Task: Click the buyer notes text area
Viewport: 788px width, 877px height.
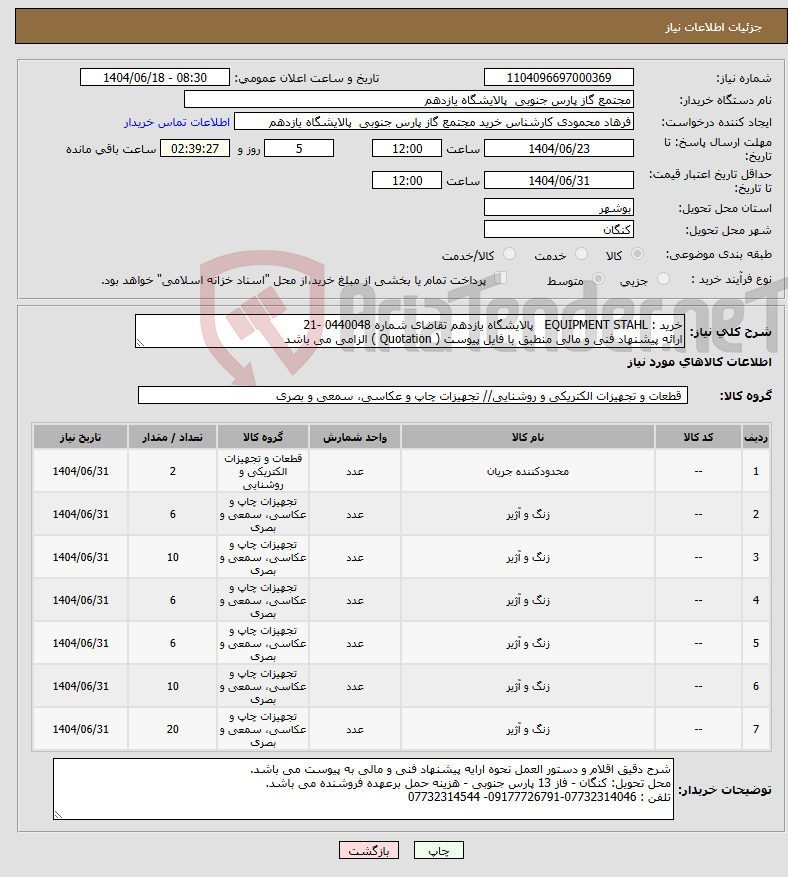Action: coord(364,789)
